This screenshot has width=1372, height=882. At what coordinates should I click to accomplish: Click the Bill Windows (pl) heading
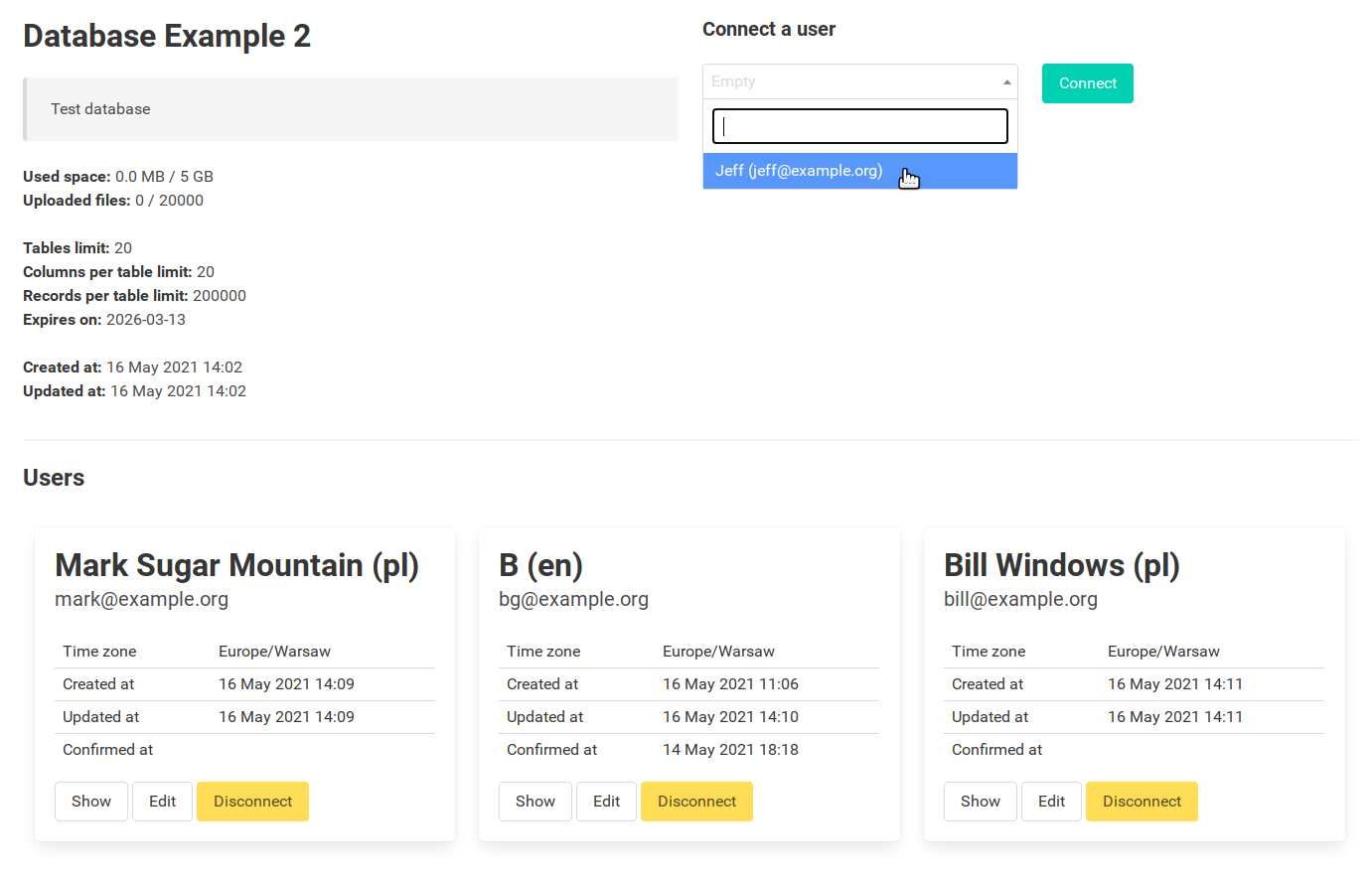click(1062, 565)
